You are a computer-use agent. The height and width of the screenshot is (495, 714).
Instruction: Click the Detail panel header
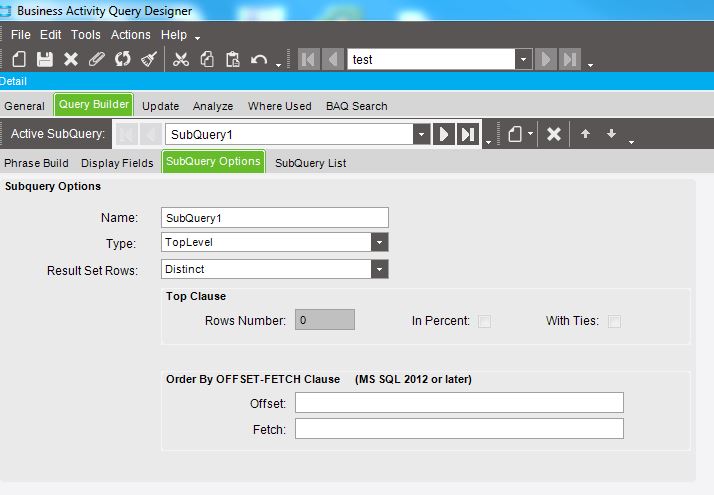pos(357,82)
